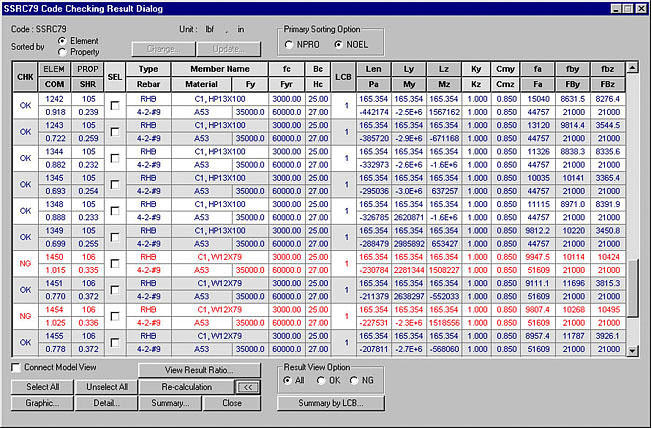Viewport: 652px width, 429px height.
Task: Enable Connect Model View checkbox
Action: [x=15, y=368]
